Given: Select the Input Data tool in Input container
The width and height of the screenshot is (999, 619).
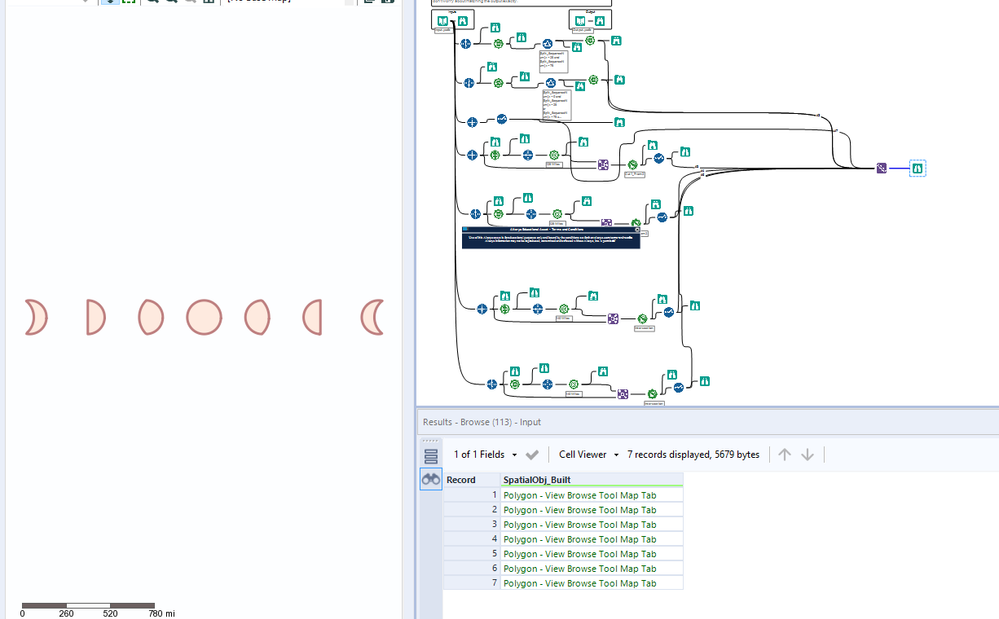Looking at the screenshot, I should [x=442, y=21].
